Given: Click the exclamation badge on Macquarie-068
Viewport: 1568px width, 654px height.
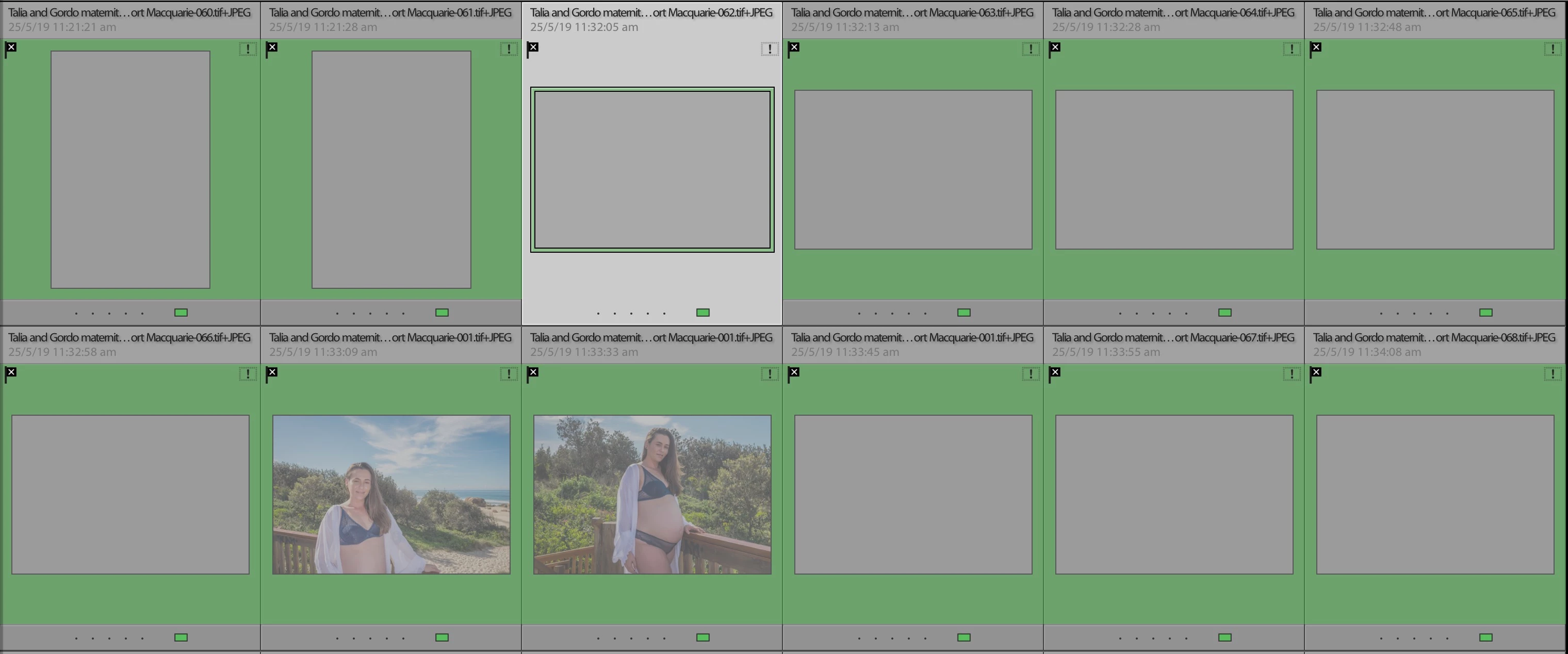Looking at the screenshot, I should [x=1552, y=374].
